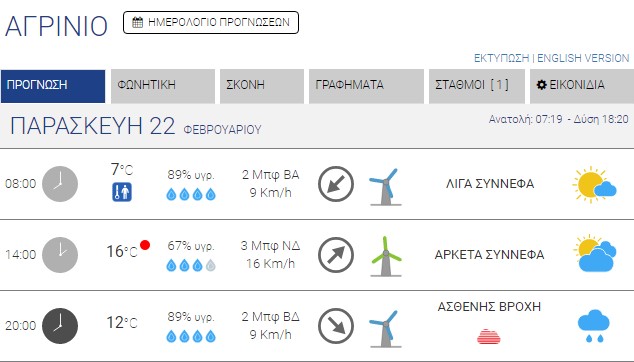Select the ΠΡΟΓΝΩΣΗ tab
The height and width of the screenshot is (362, 634).
(53, 86)
